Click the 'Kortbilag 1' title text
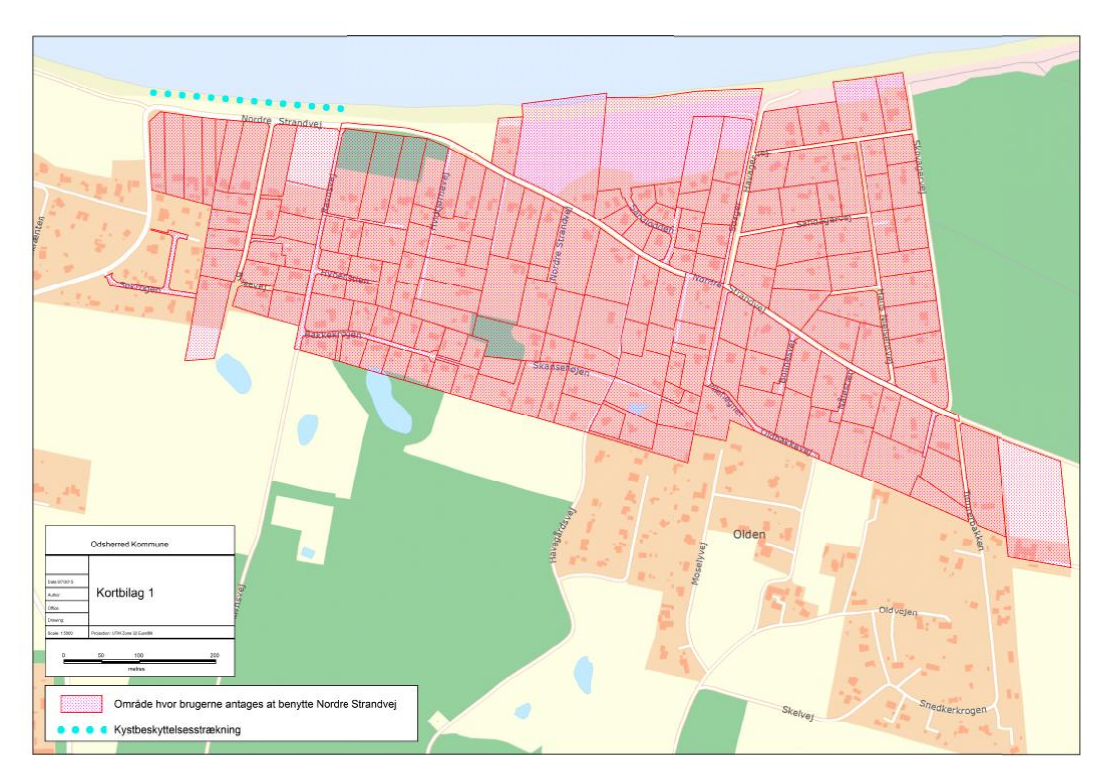 [124, 592]
